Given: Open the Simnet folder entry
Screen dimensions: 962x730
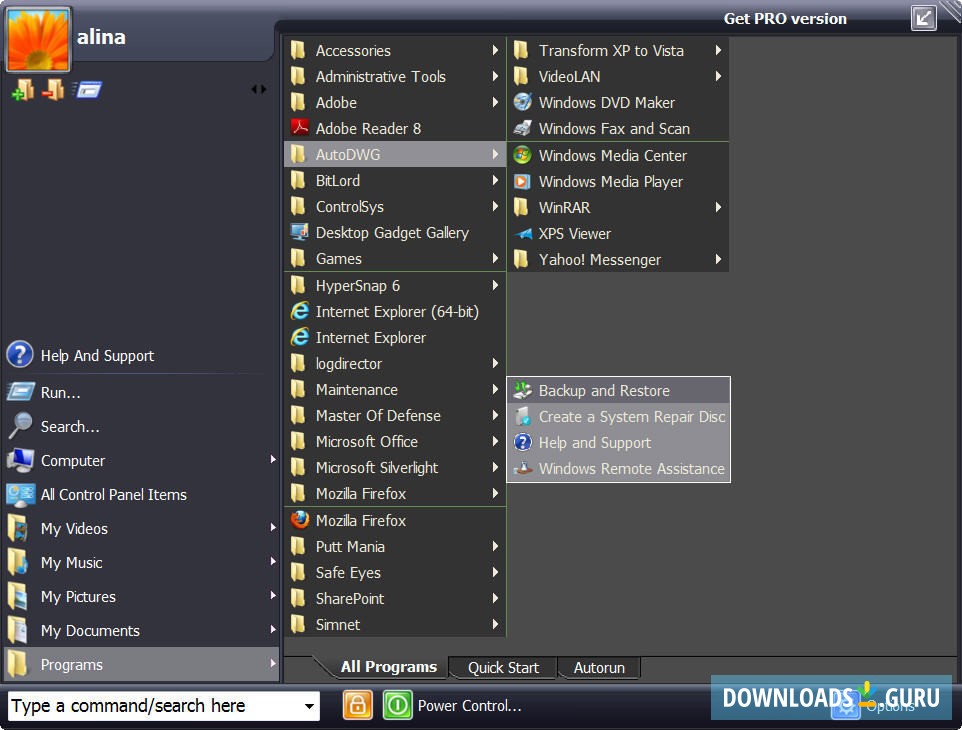Looking at the screenshot, I should click(395, 624).
